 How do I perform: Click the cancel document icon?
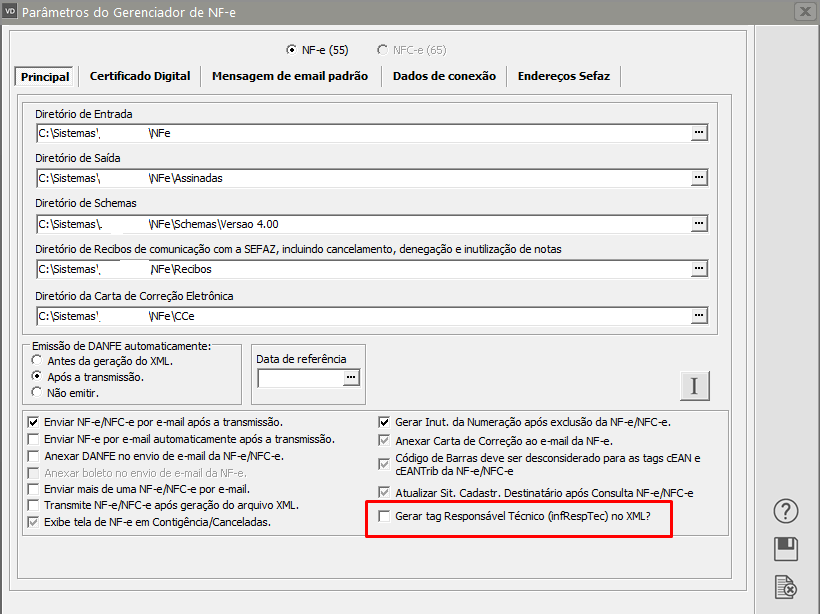tap(786, 587)
